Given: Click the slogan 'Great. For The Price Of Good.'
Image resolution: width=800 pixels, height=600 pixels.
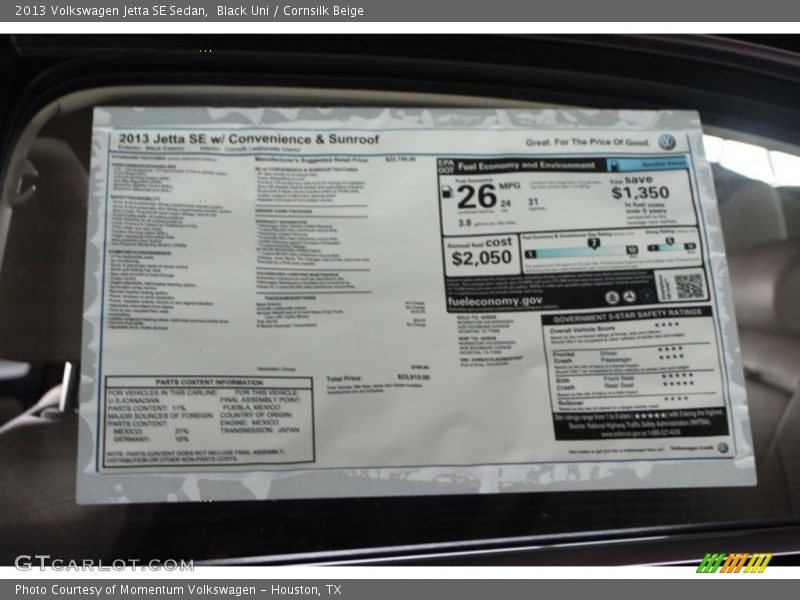Looking at the screenshot, I should [x=587, y=142].
